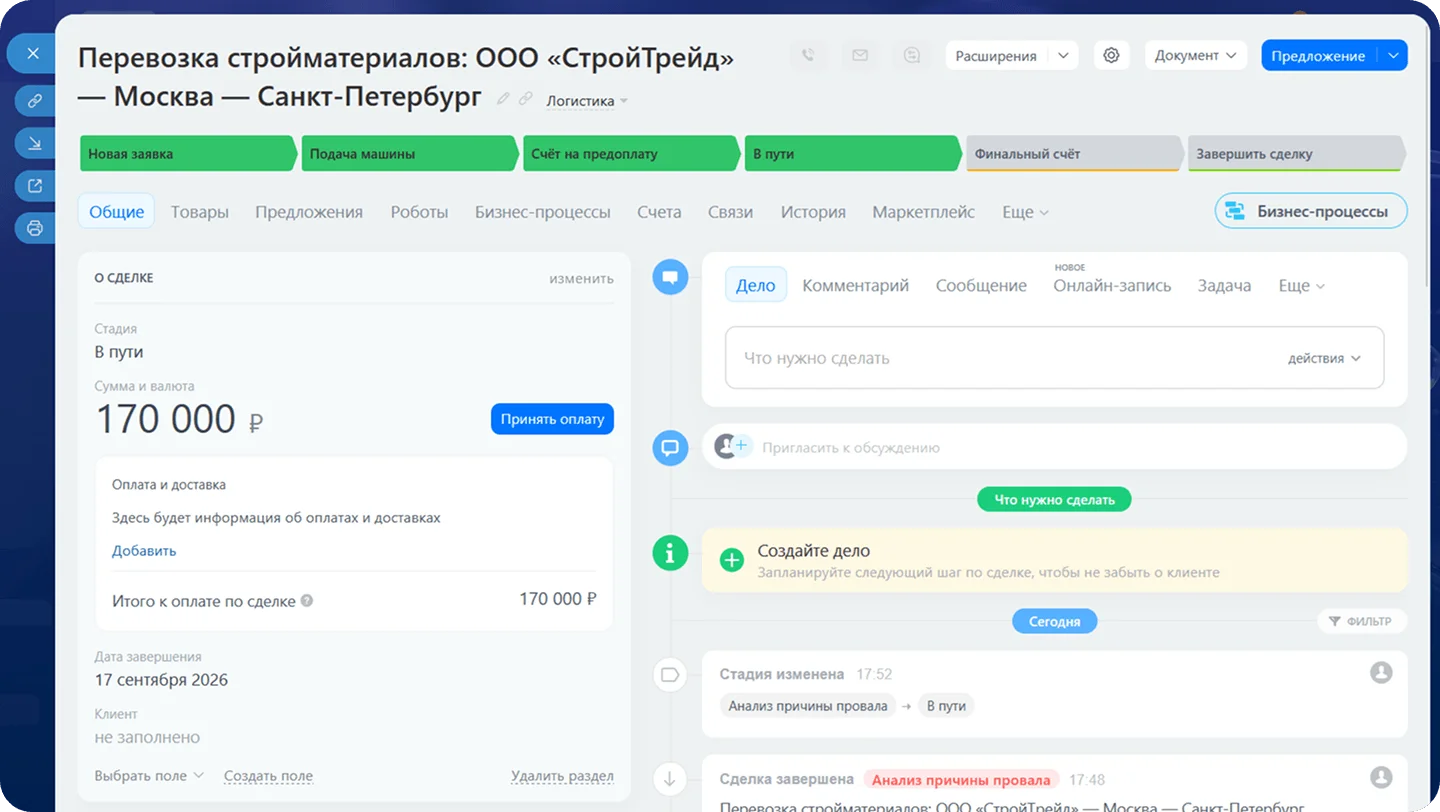Screen dimensions: 1440x812
Task: Click the phone call icon
Action: click(808, 56)
